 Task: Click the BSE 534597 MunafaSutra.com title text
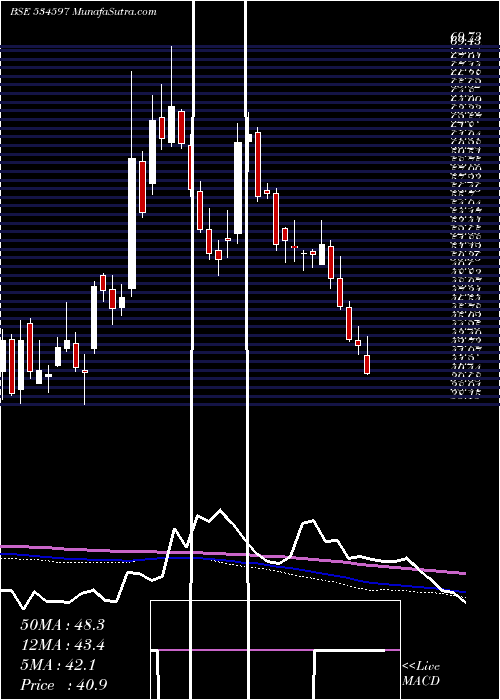[83, 12]
